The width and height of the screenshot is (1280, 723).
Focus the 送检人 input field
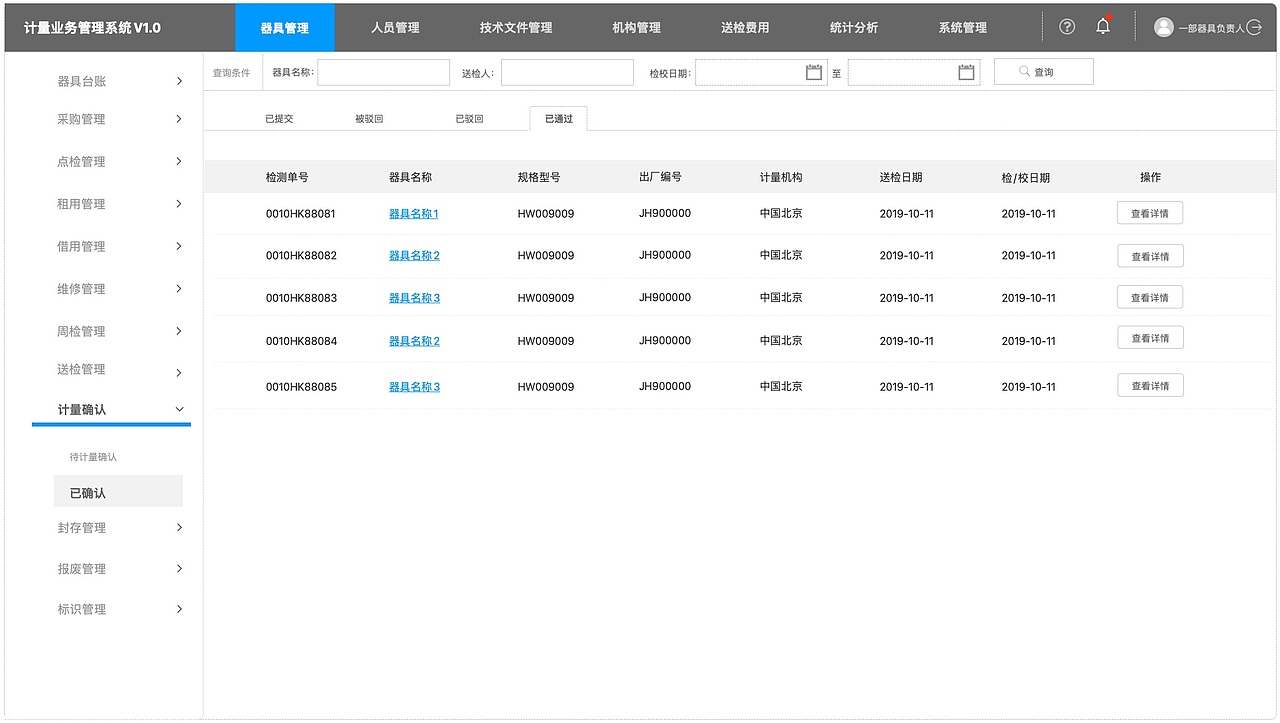[x=567, y=72]
